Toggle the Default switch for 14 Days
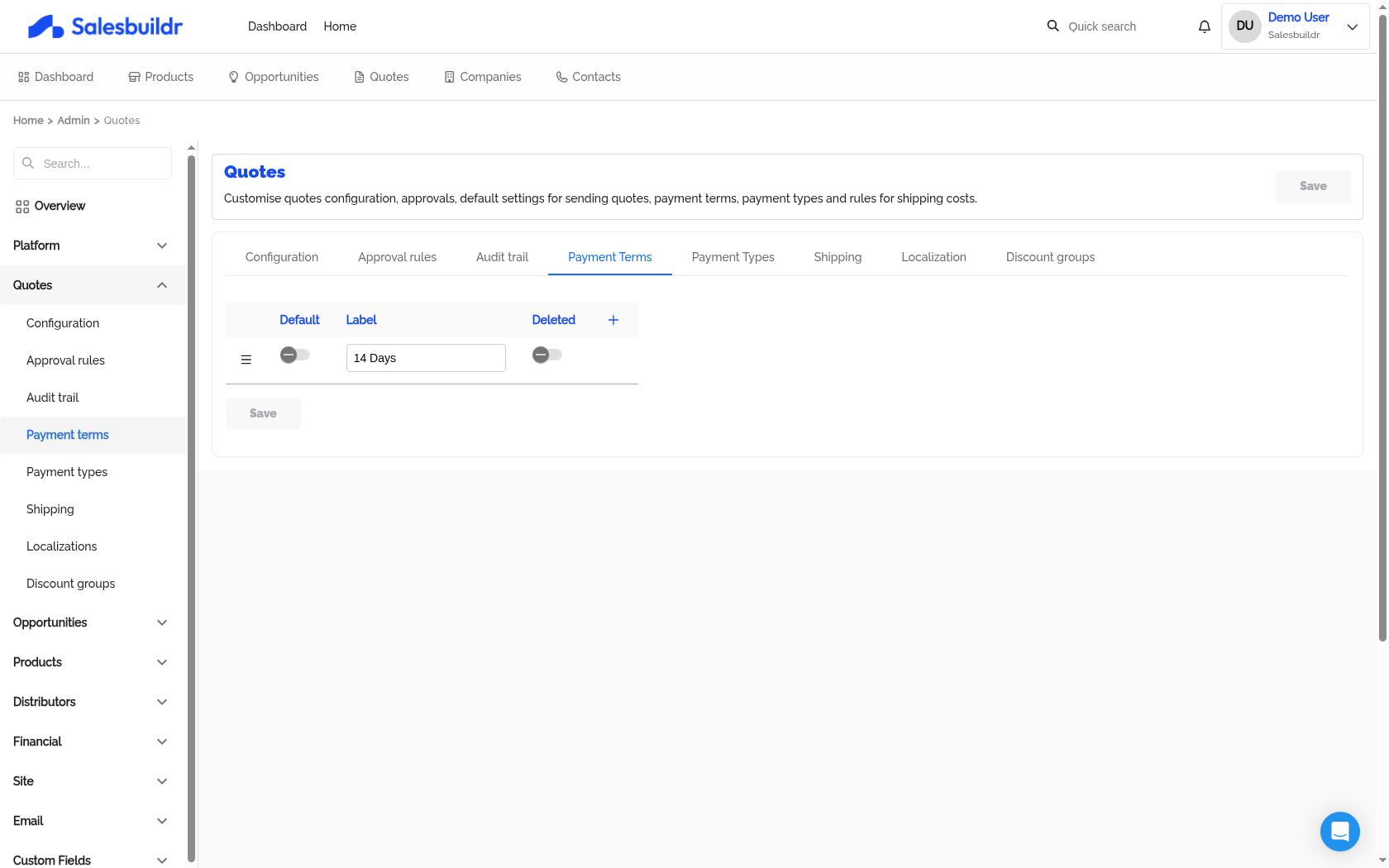 (295, 355)
